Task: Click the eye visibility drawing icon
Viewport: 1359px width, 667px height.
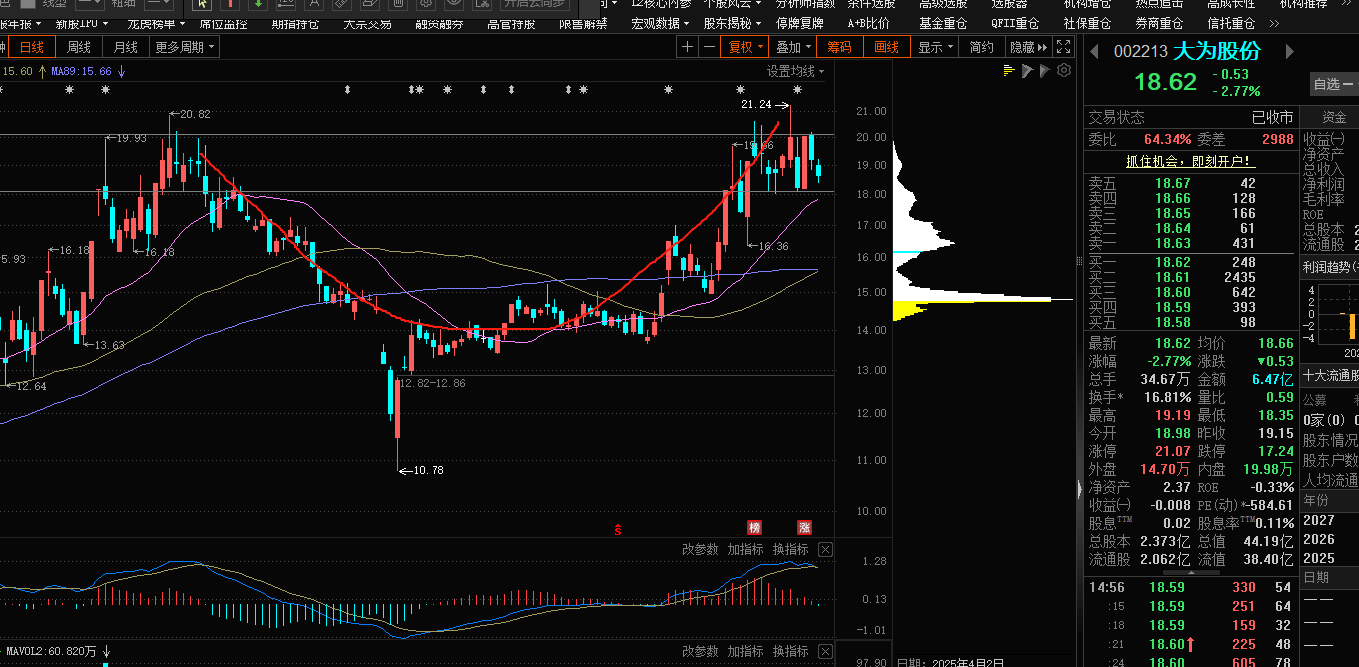Action: pyautogui.click(x=455, y=6)
